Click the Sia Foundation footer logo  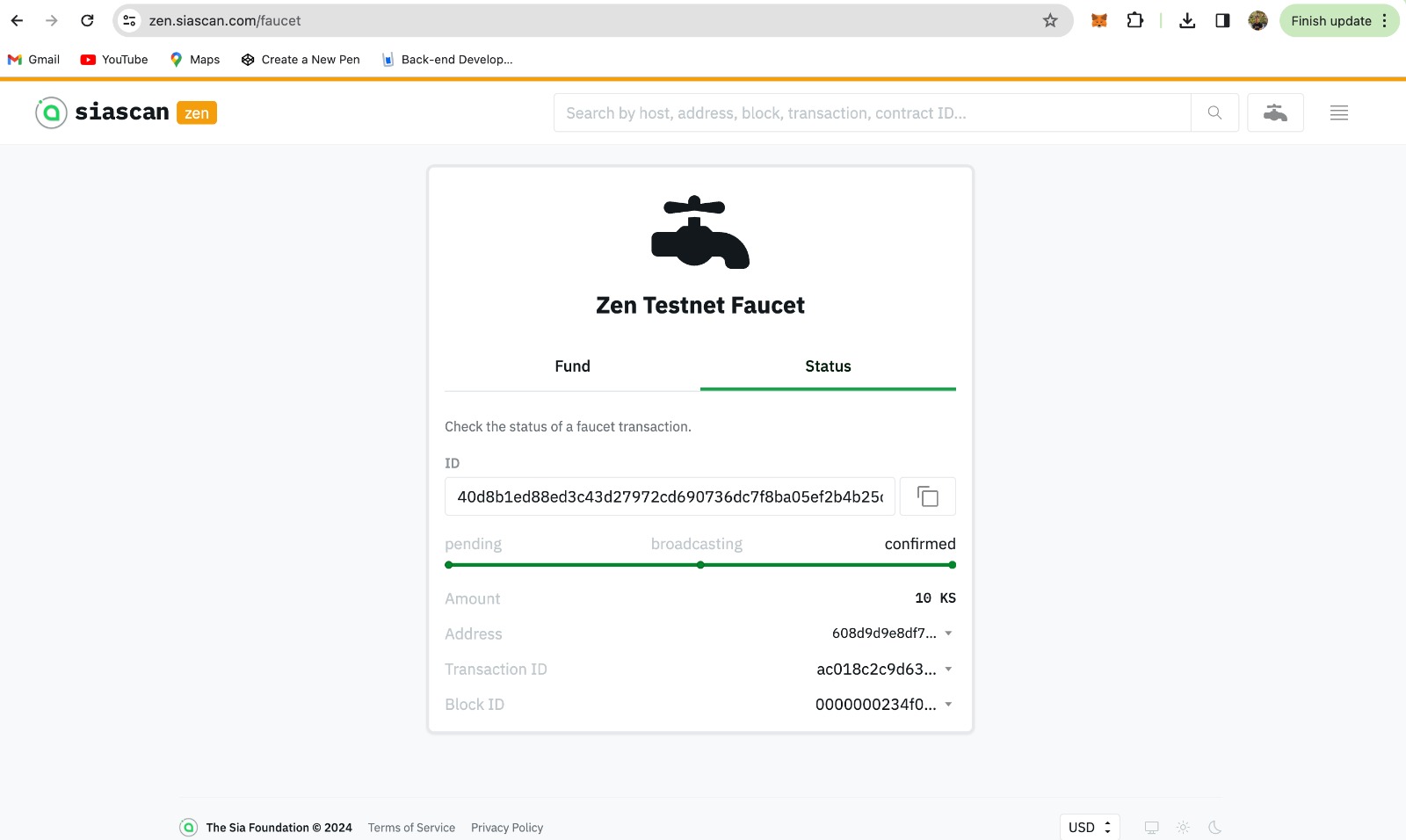point(188,828)
